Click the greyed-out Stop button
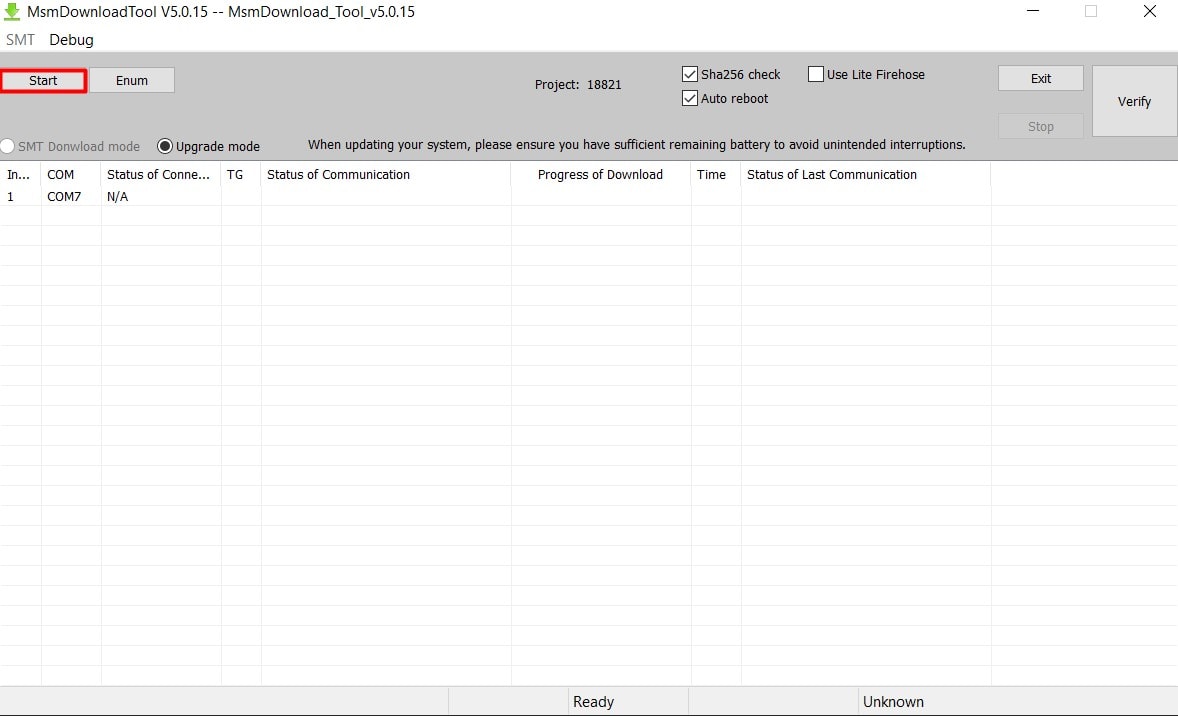1178x716 pixels. coord(1041,126)
